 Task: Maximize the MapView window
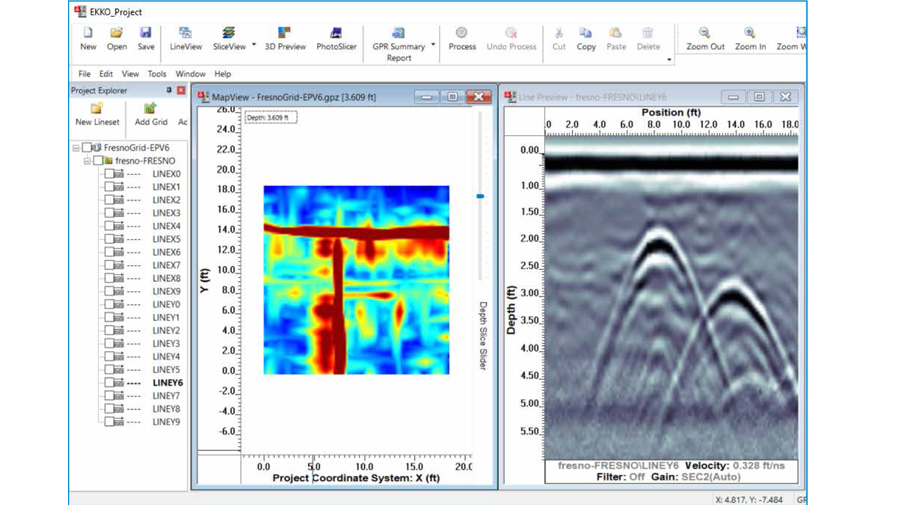point(452,97)
